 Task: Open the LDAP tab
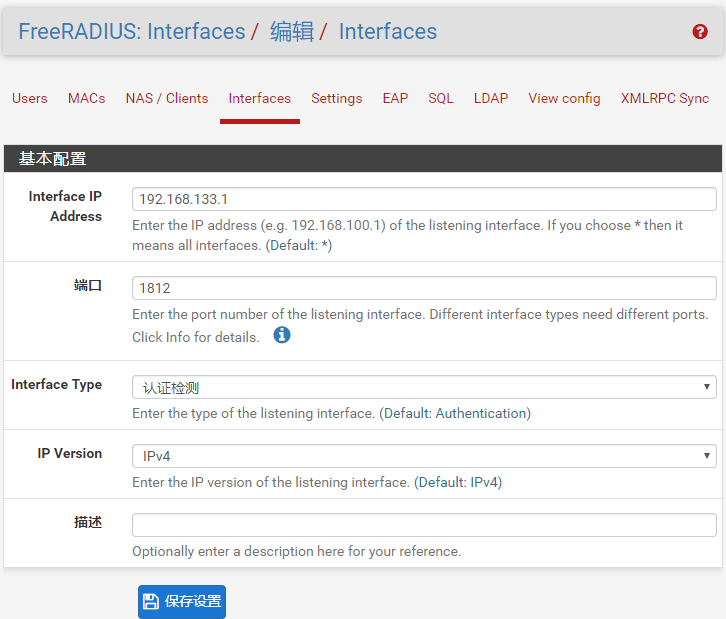click(x=491, y=98)
